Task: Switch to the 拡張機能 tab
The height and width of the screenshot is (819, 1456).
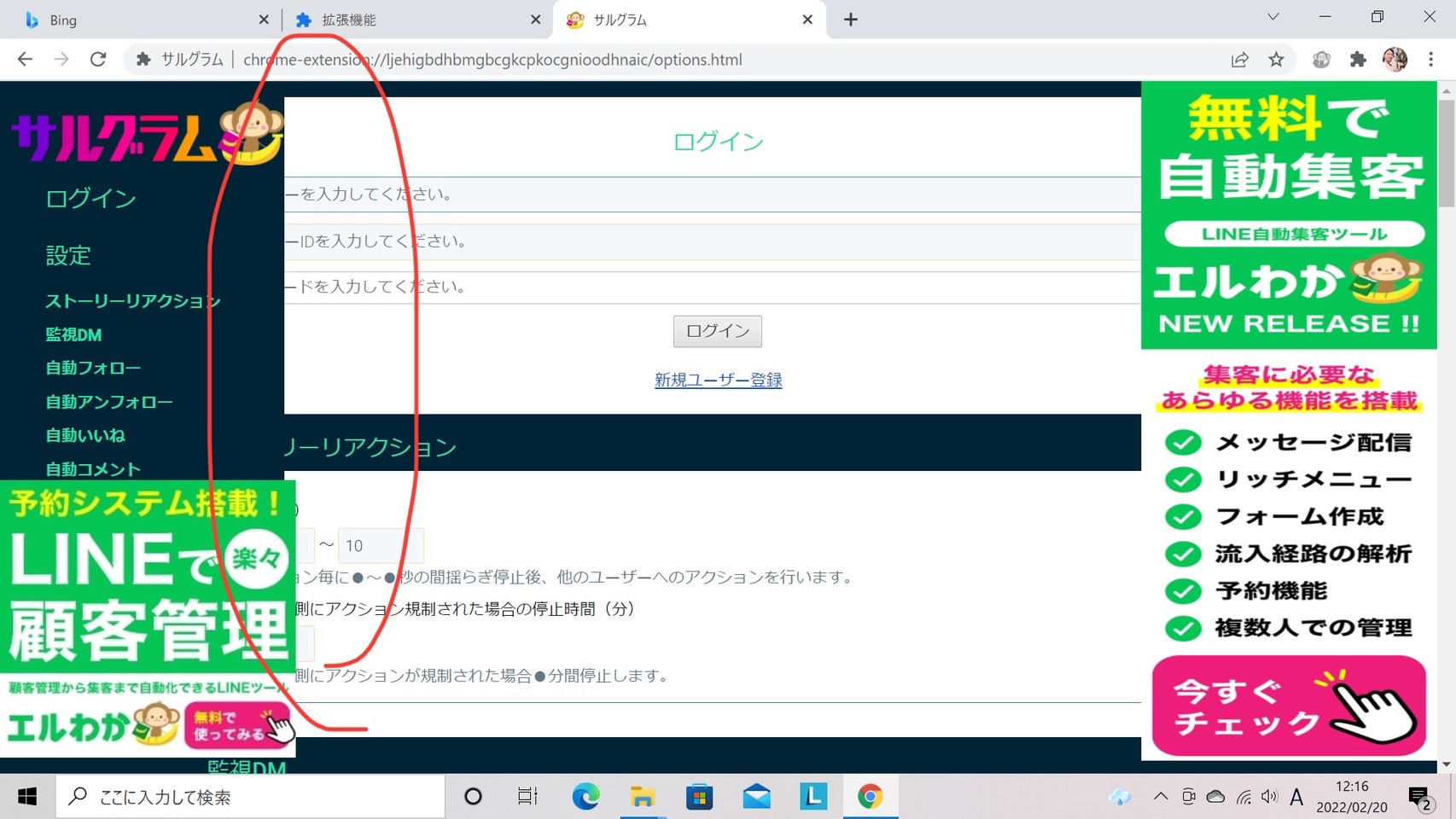Action: click(416, 20)
